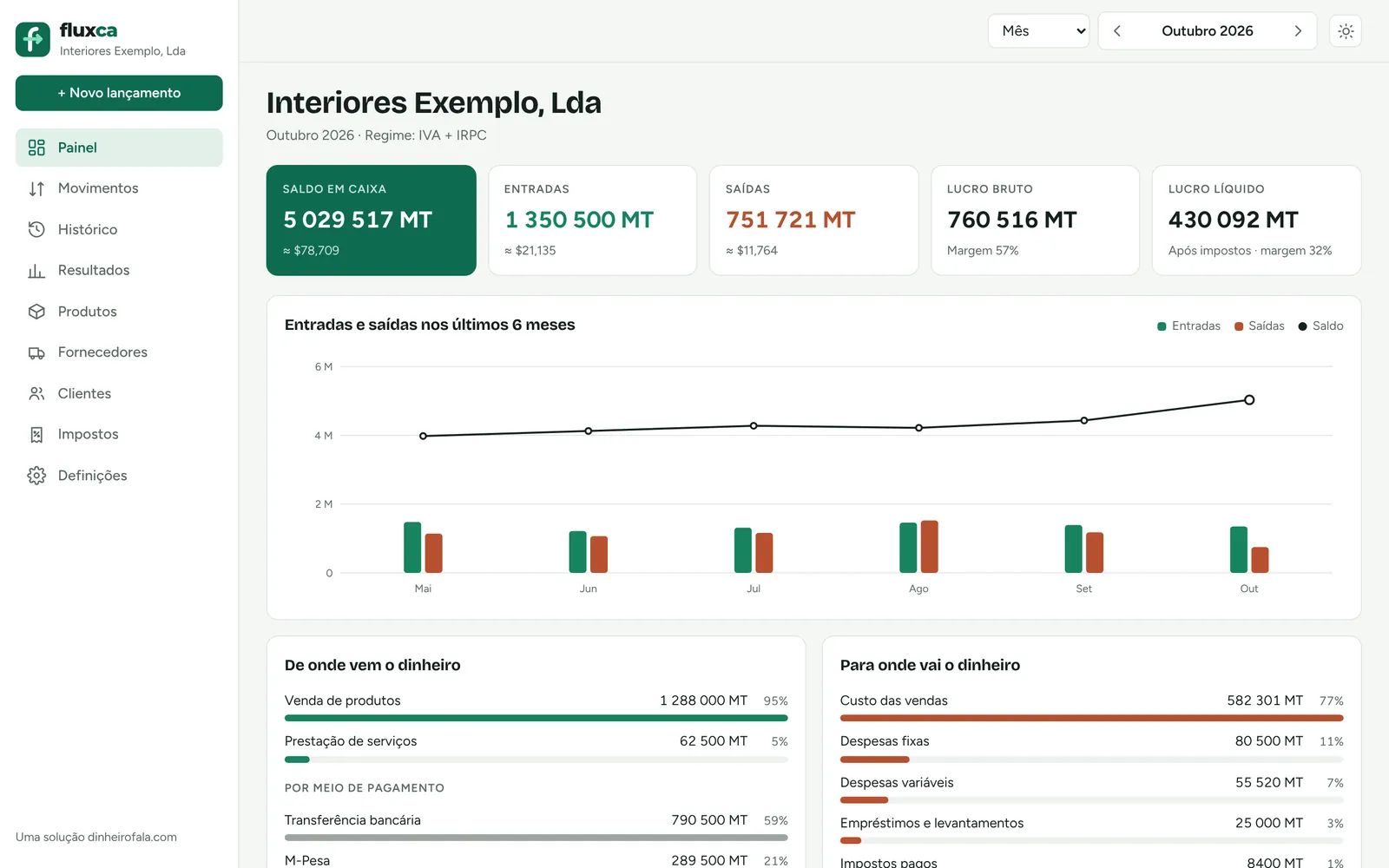
Task: Follow the dinheirofala.com footer link
Action: point(132,838)
